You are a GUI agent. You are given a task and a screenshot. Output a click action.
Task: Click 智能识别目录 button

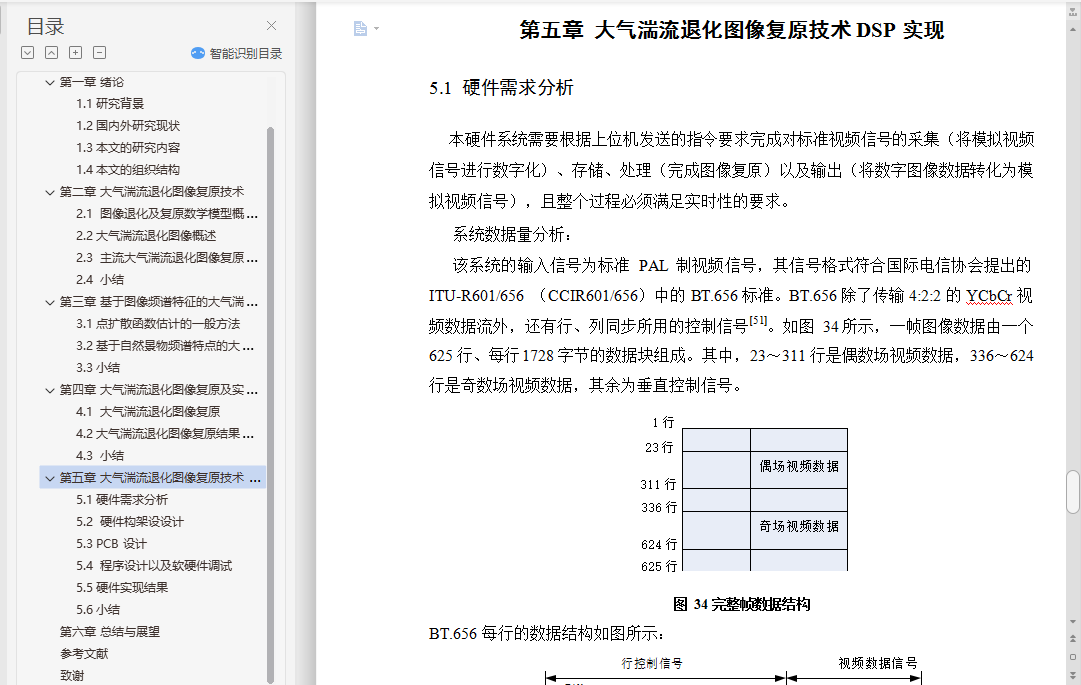pos(236,53)
